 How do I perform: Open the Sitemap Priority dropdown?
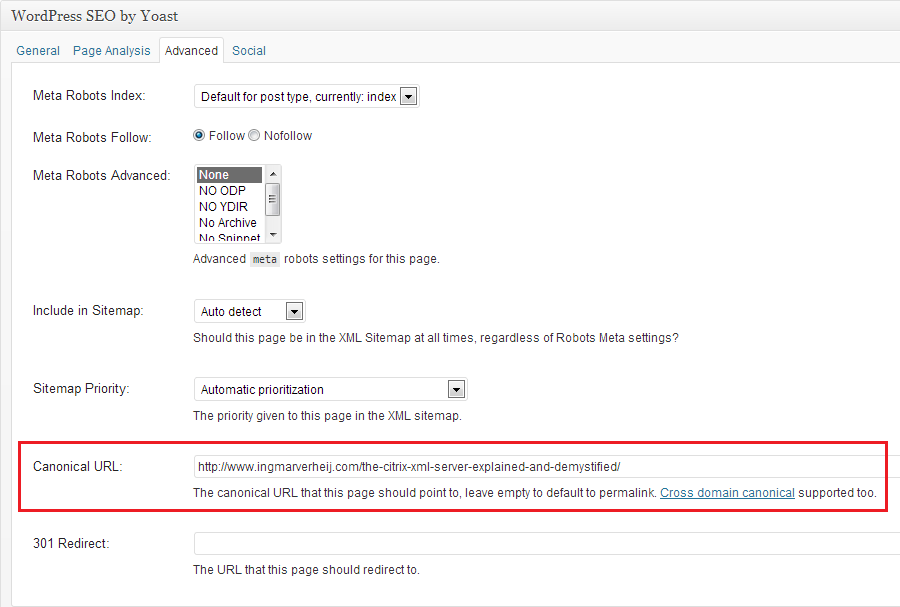(x=330, y=389)
